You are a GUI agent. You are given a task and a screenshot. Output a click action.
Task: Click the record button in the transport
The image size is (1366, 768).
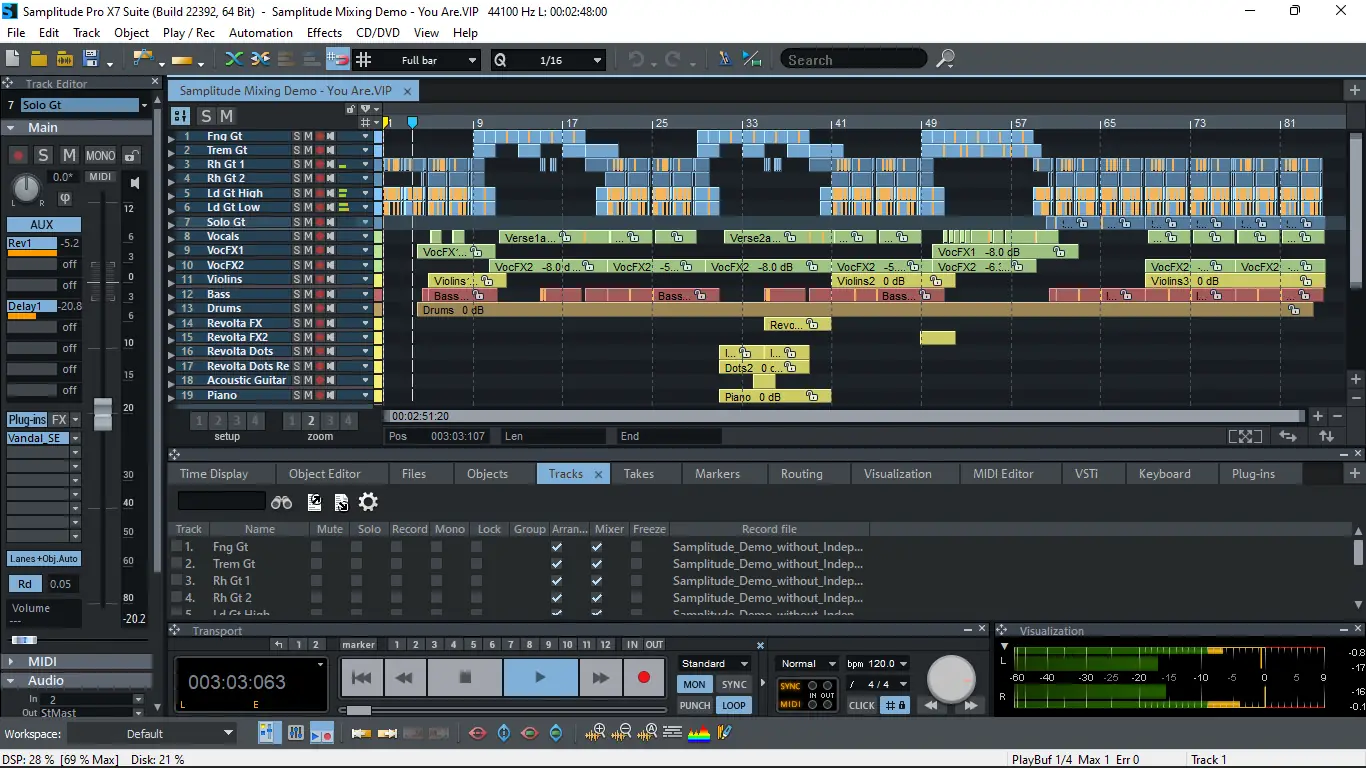[x=644, y=678]
